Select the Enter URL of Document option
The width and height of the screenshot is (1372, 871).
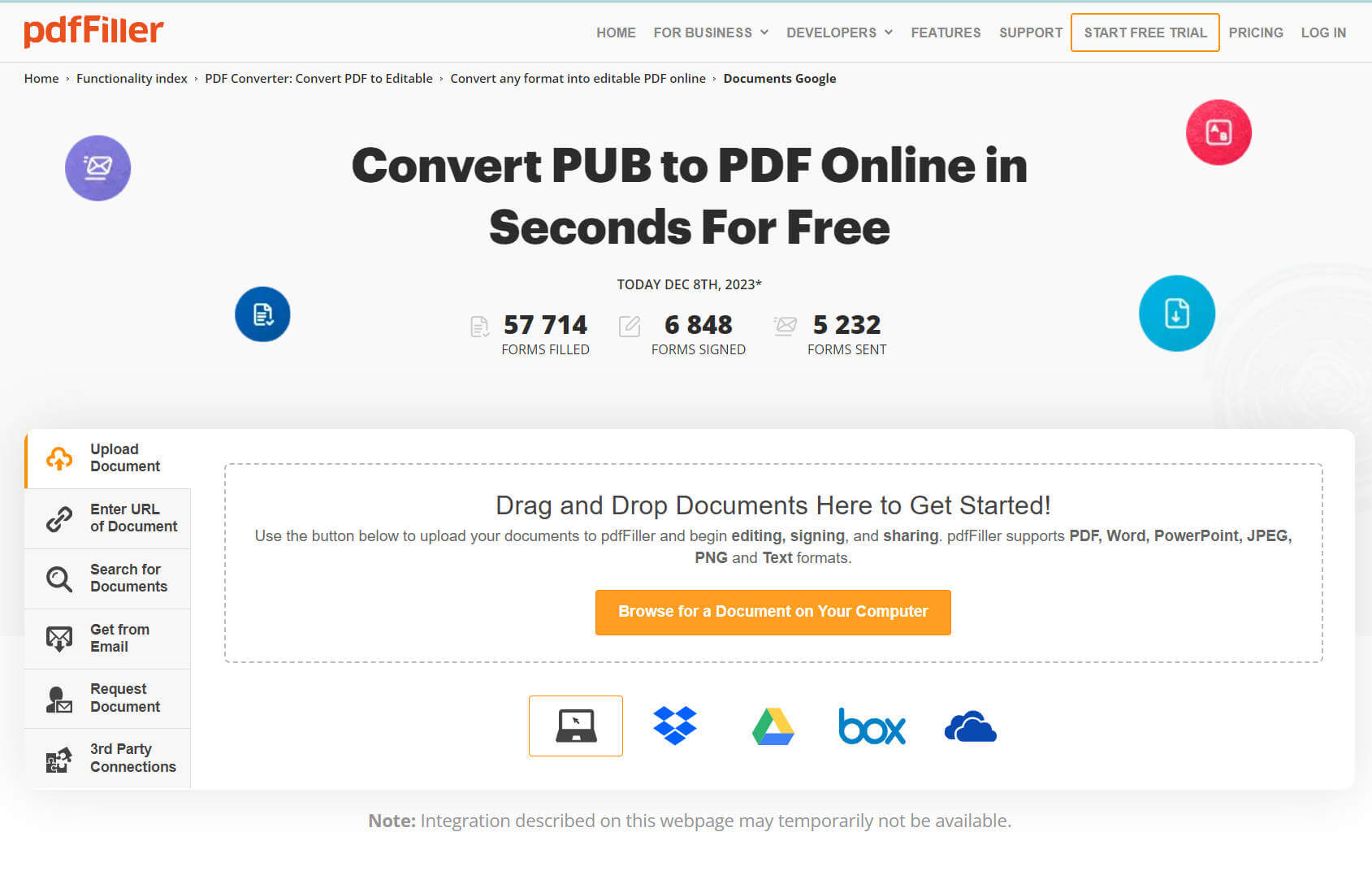click(x=107, y=518)
